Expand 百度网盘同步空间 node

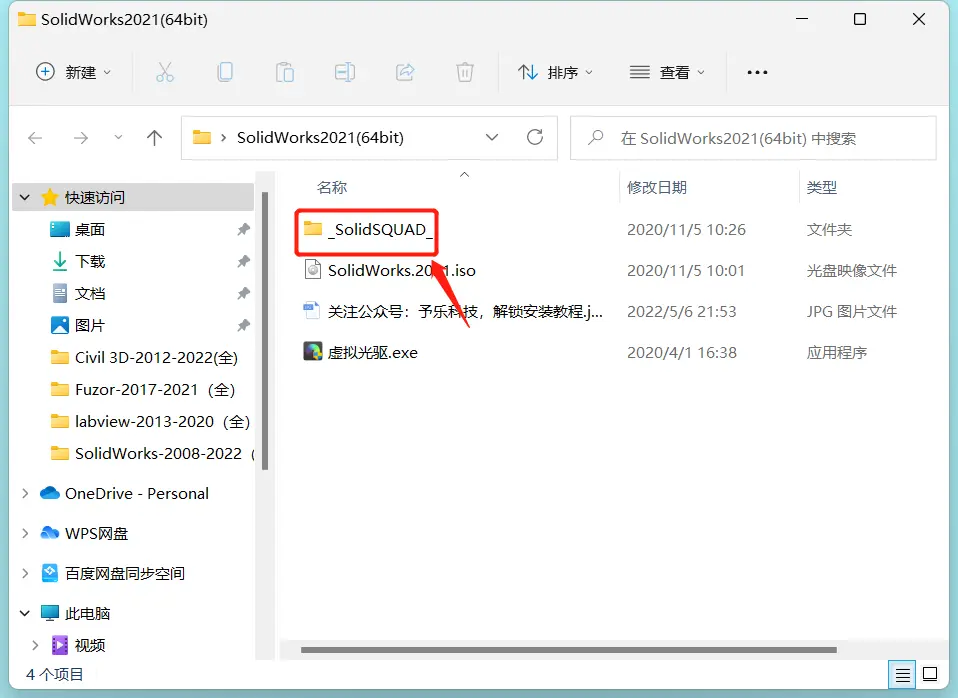coord(24,573)
